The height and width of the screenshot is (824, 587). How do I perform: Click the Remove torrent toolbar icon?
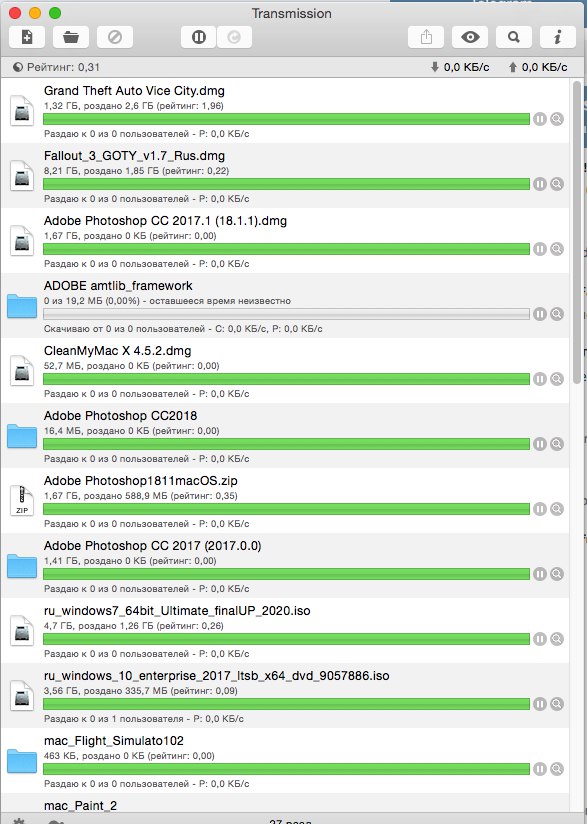click(x=115, y=37)
